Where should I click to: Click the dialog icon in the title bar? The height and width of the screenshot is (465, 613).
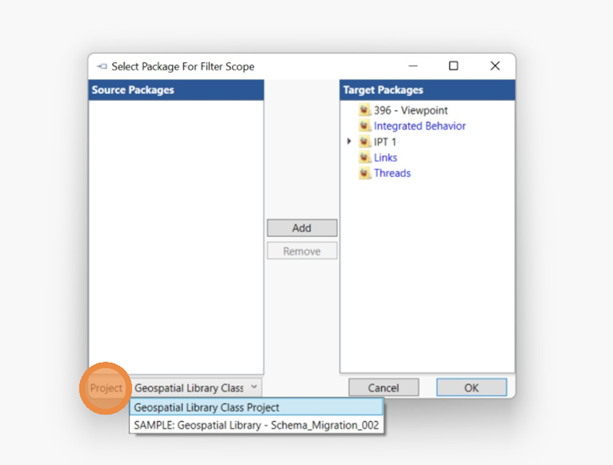coord(101,67)
